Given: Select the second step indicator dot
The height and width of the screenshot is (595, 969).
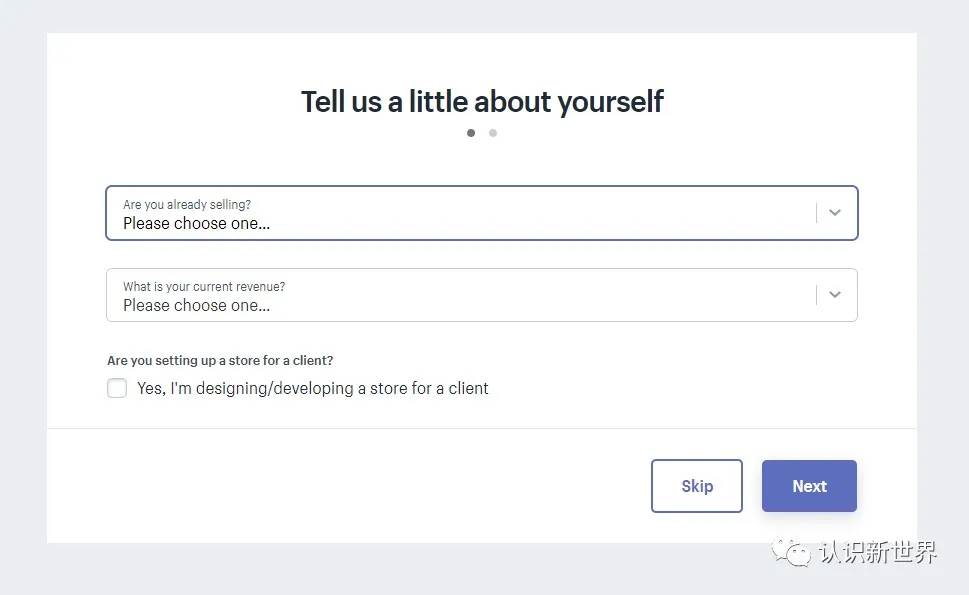Looking at the screenshot, I should [493, 133].
